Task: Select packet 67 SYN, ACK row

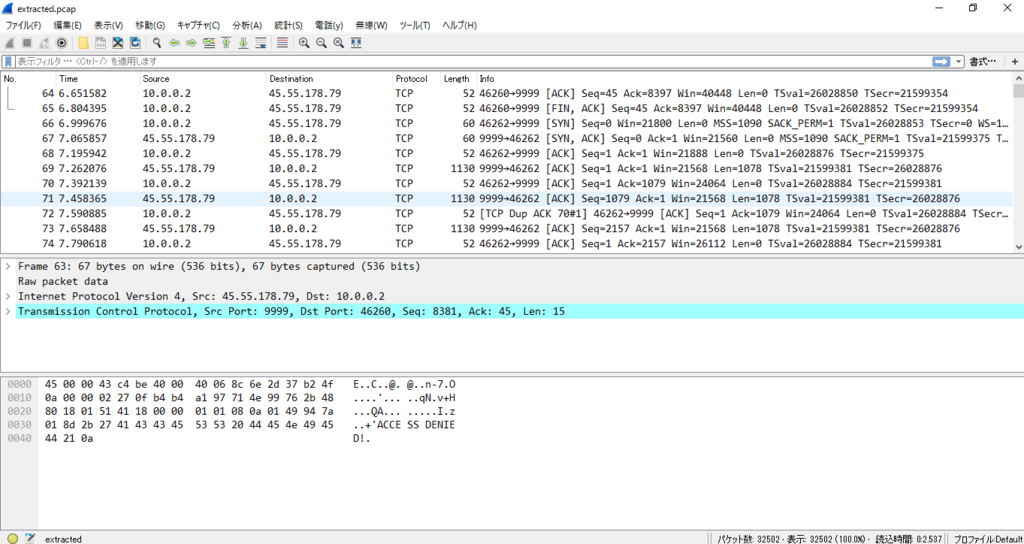Action: tap(507, 138)
